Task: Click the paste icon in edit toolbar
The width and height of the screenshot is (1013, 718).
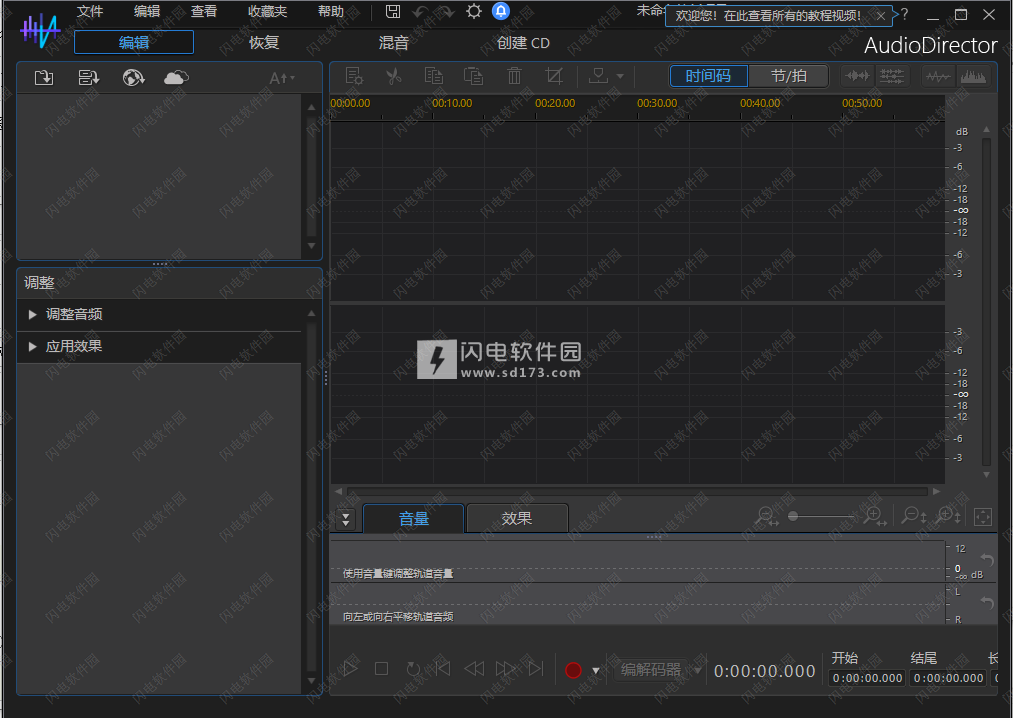Action: click(474, 76)
